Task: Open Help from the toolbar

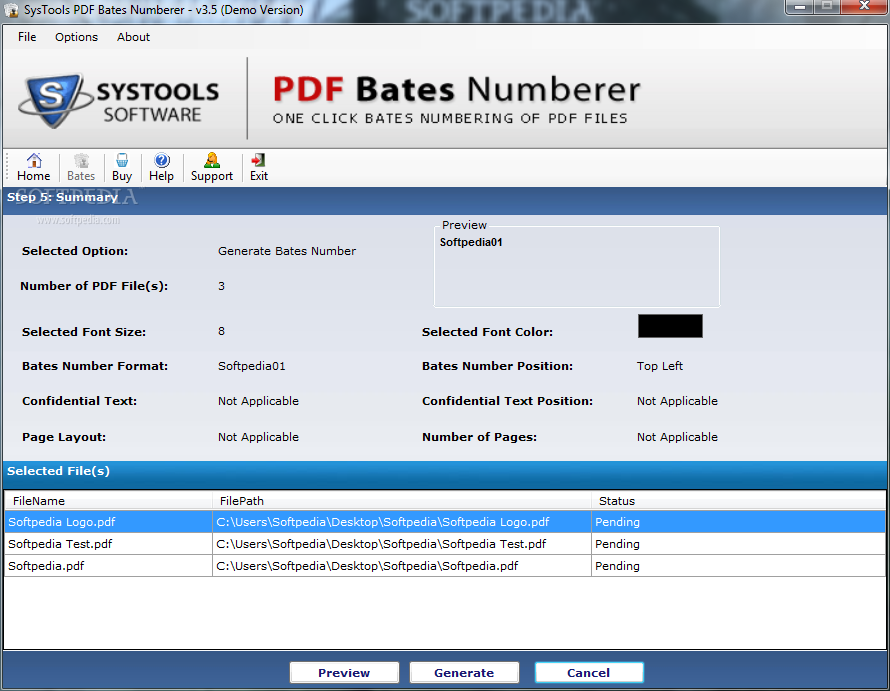Action: [161, 167]
